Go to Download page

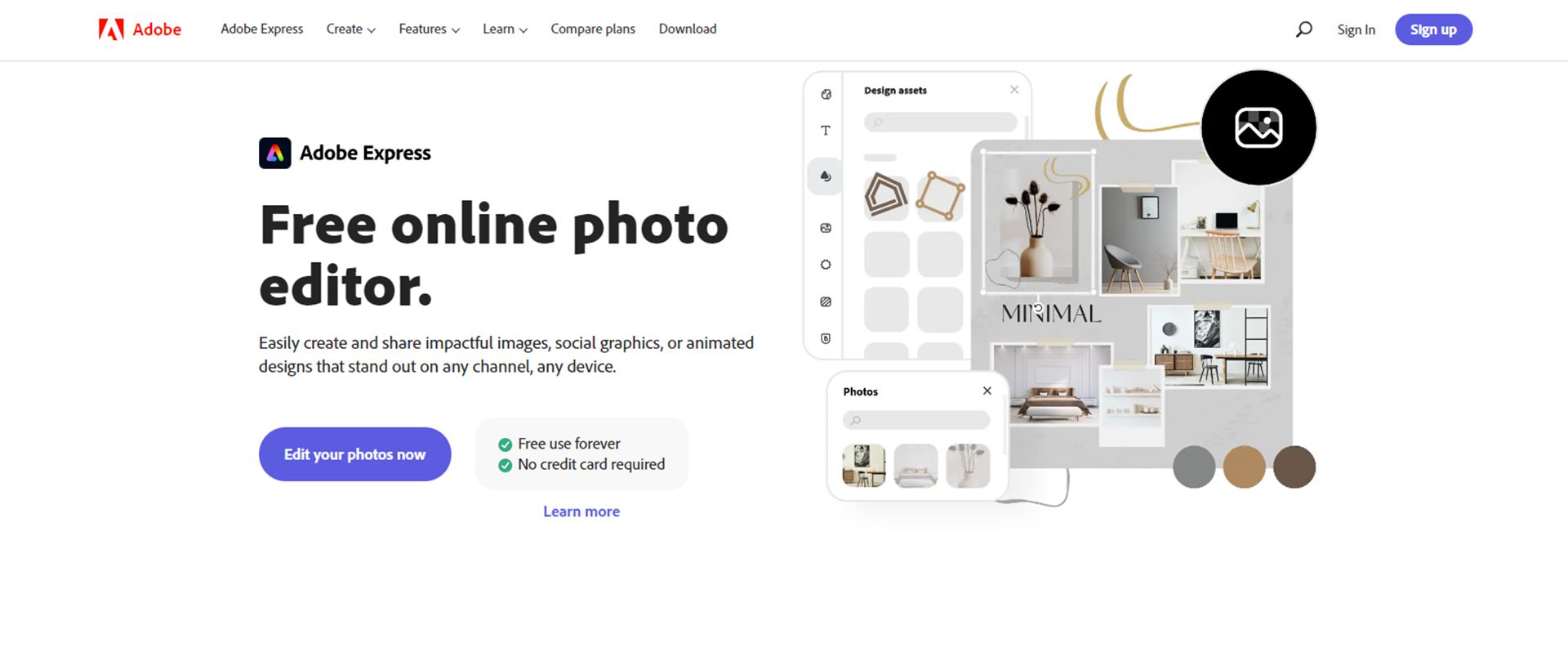click(688, 29)
